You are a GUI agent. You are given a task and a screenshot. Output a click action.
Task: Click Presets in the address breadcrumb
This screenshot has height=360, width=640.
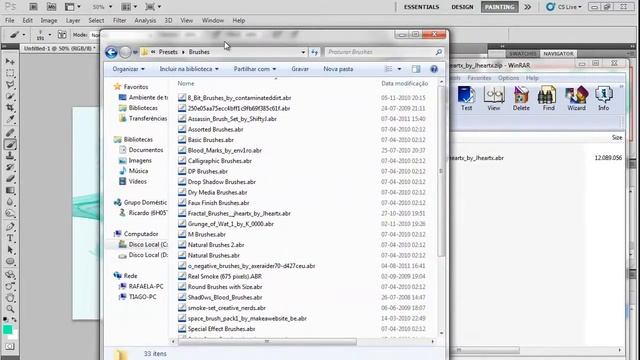(x=168, y=52)
